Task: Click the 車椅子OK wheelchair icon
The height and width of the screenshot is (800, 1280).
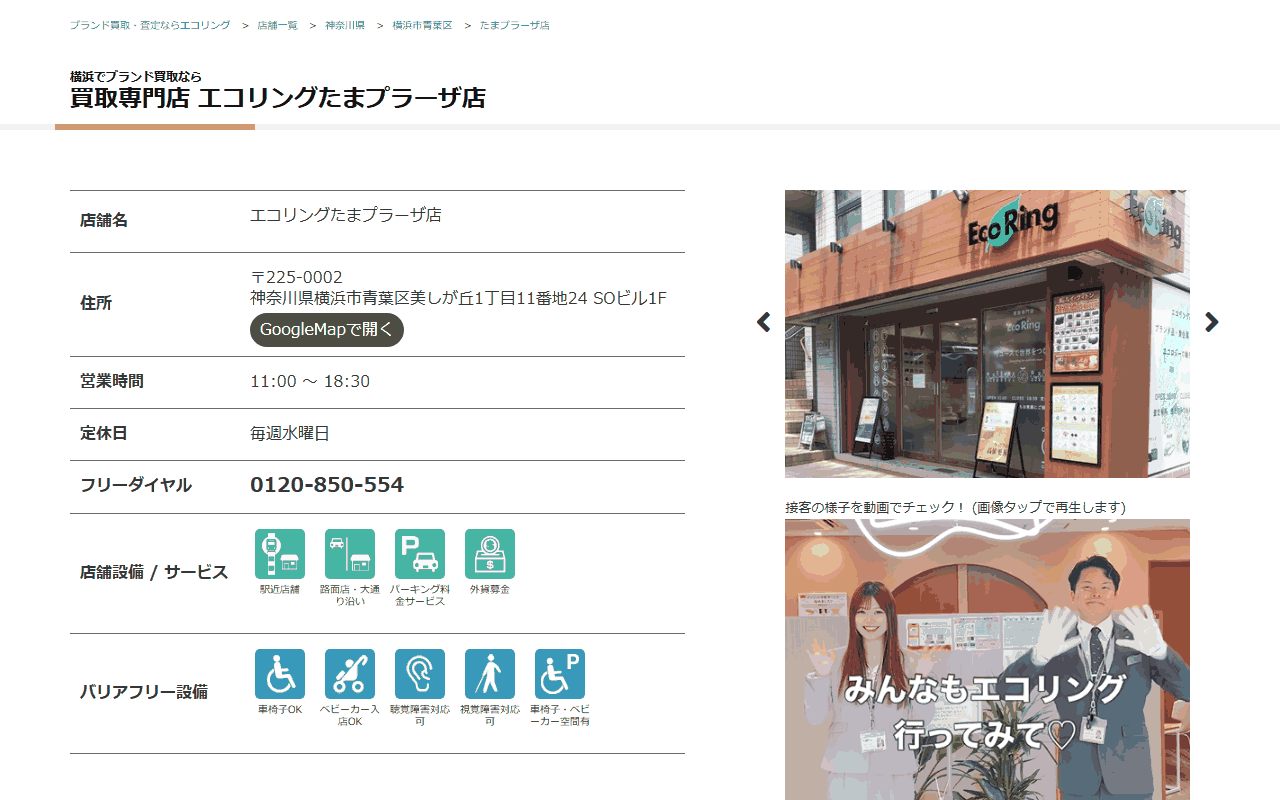Action: click(x=280, y=674)
